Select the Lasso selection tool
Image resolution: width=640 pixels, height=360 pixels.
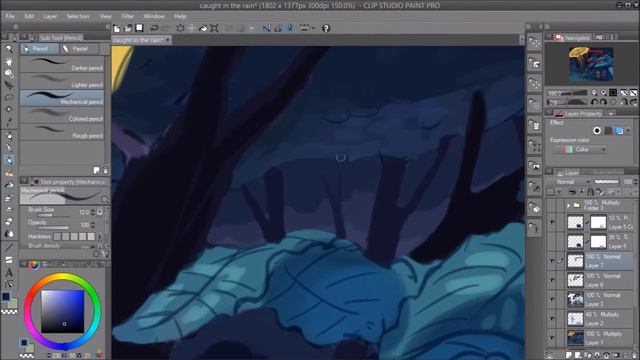pos(9,98)
